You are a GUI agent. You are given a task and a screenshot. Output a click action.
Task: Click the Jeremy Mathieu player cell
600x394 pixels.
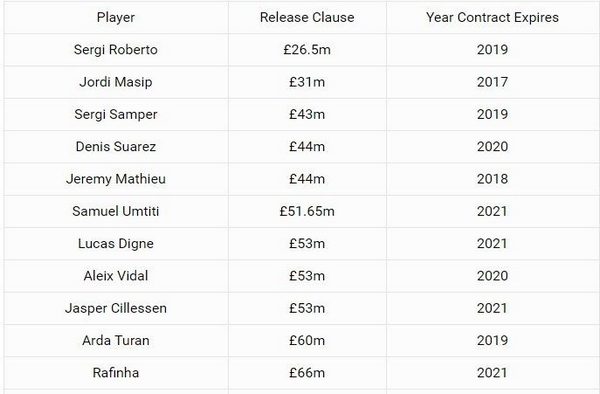116,179
